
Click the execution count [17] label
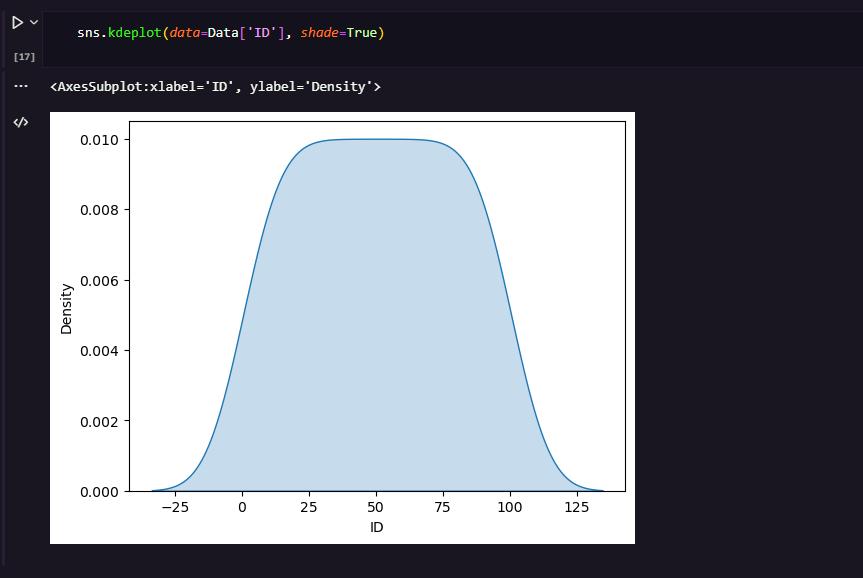coord(24,57)
